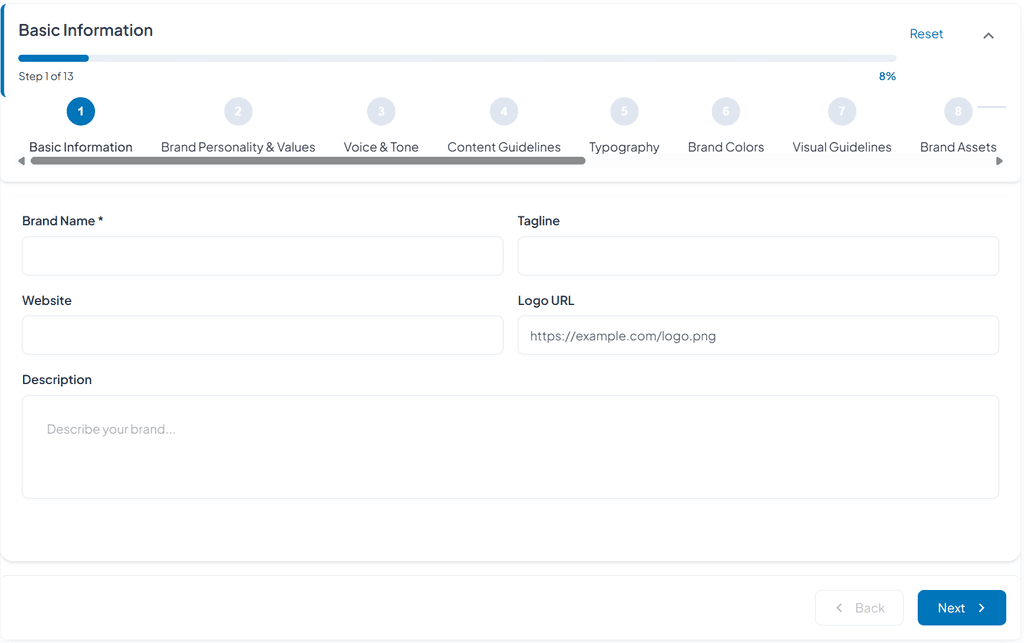
Task: Click the Reset link
Action: (926, 34)
